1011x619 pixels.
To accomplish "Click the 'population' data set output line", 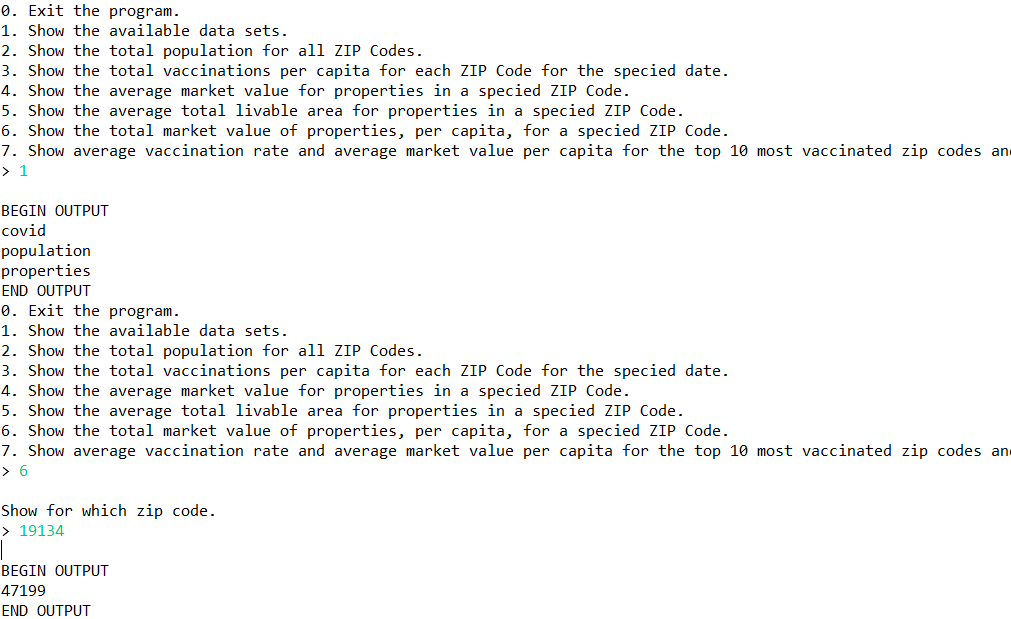I will tap(45, 251).
